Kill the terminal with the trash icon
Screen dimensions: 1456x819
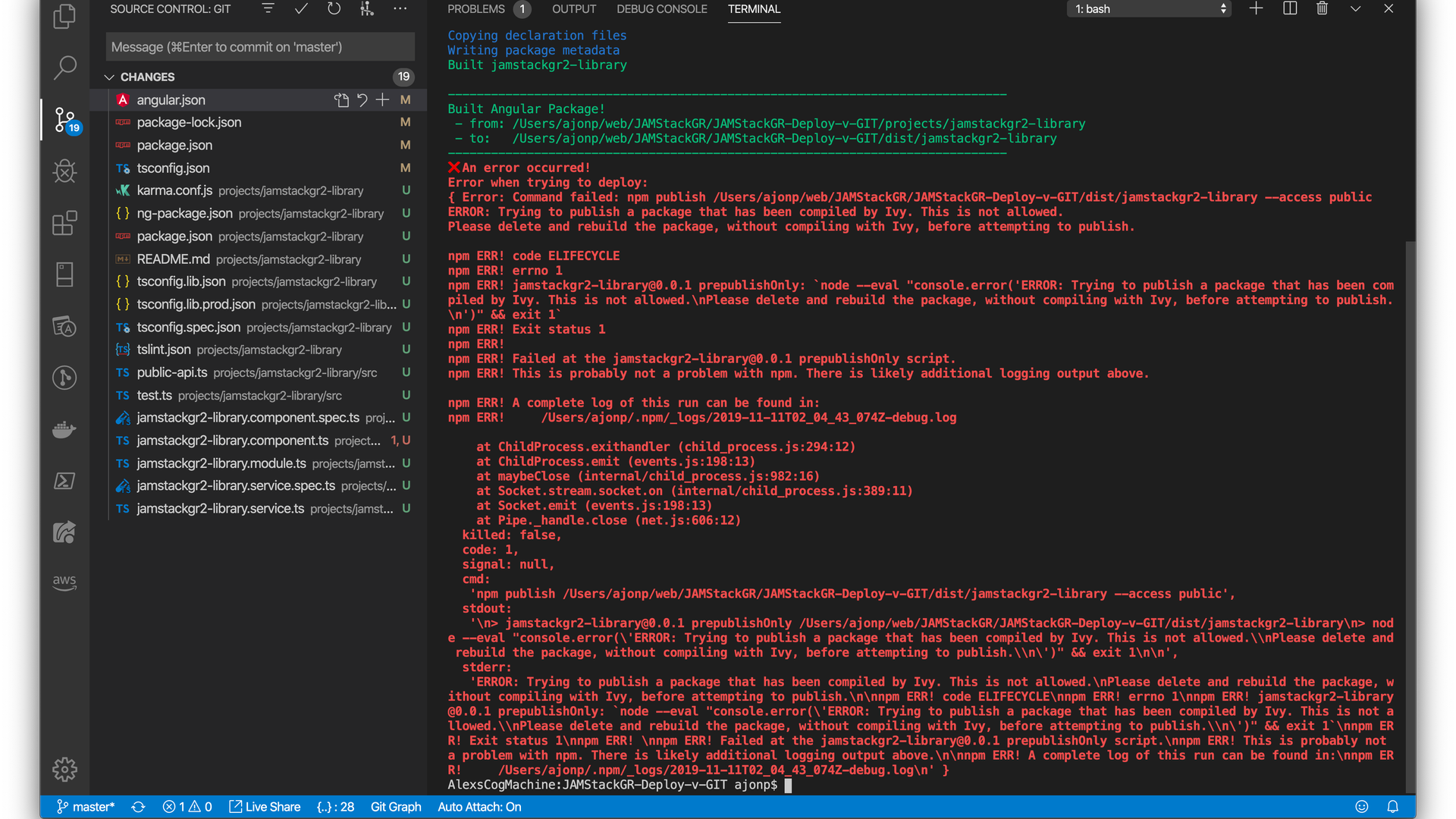point(1322,9)
